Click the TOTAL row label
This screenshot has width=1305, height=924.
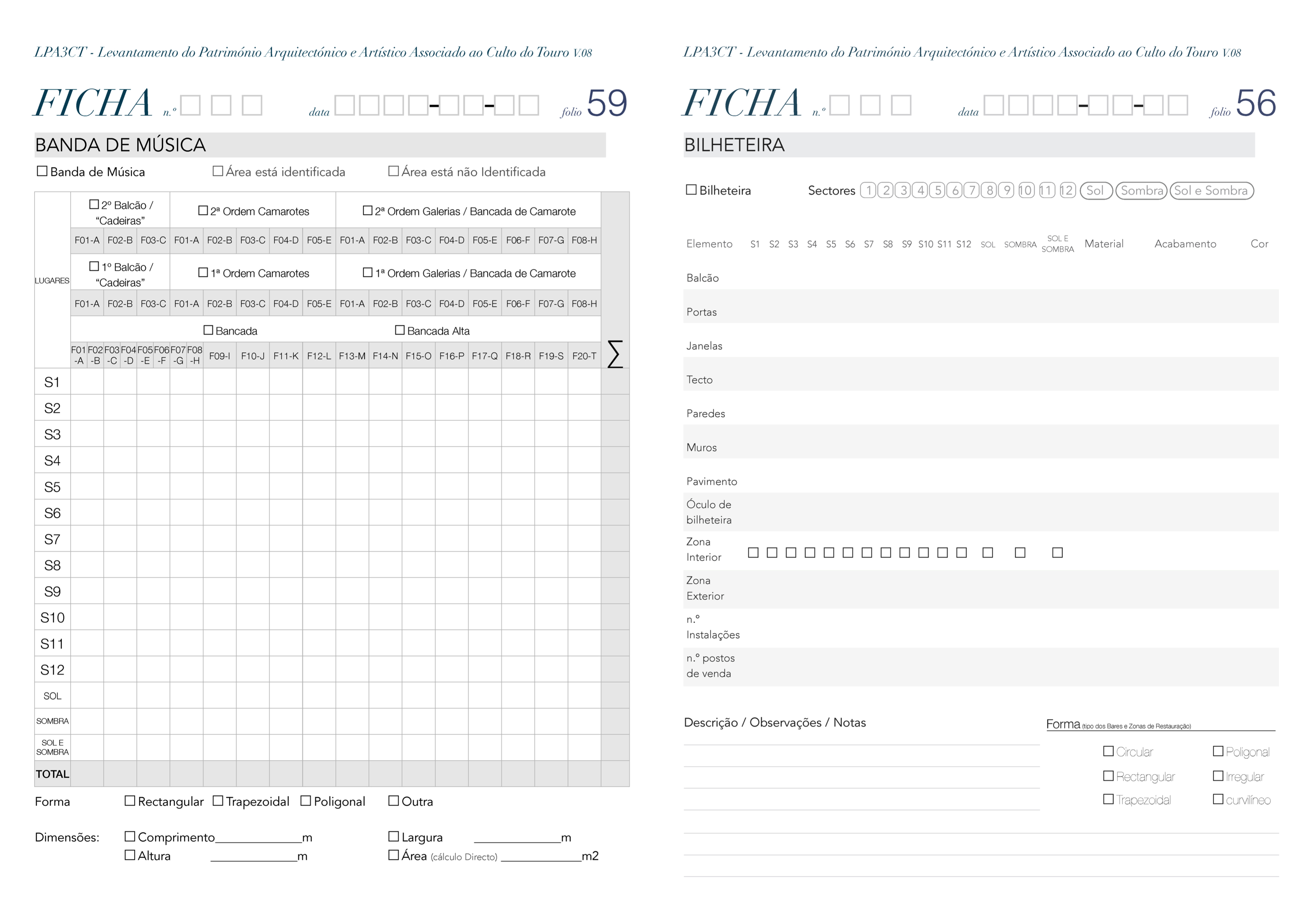(52, 774)
